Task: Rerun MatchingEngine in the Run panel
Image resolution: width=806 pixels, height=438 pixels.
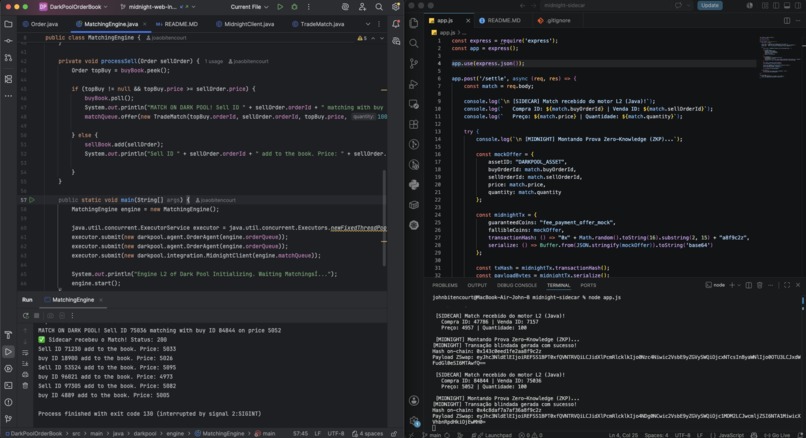Action: click(x=26, y=316)
